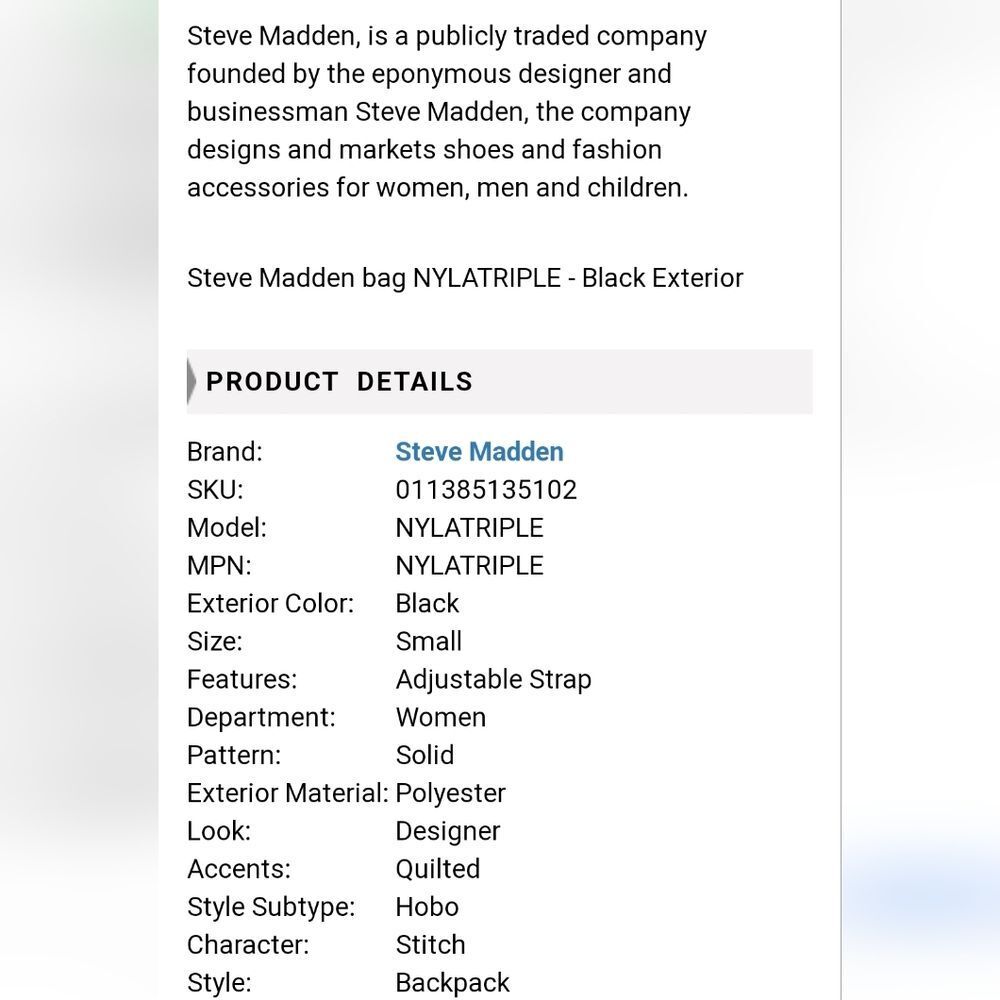The width and height of the screenshot is (1000, 1000).
Task: Click the Pattern value Solid
Action: point(425,755)
